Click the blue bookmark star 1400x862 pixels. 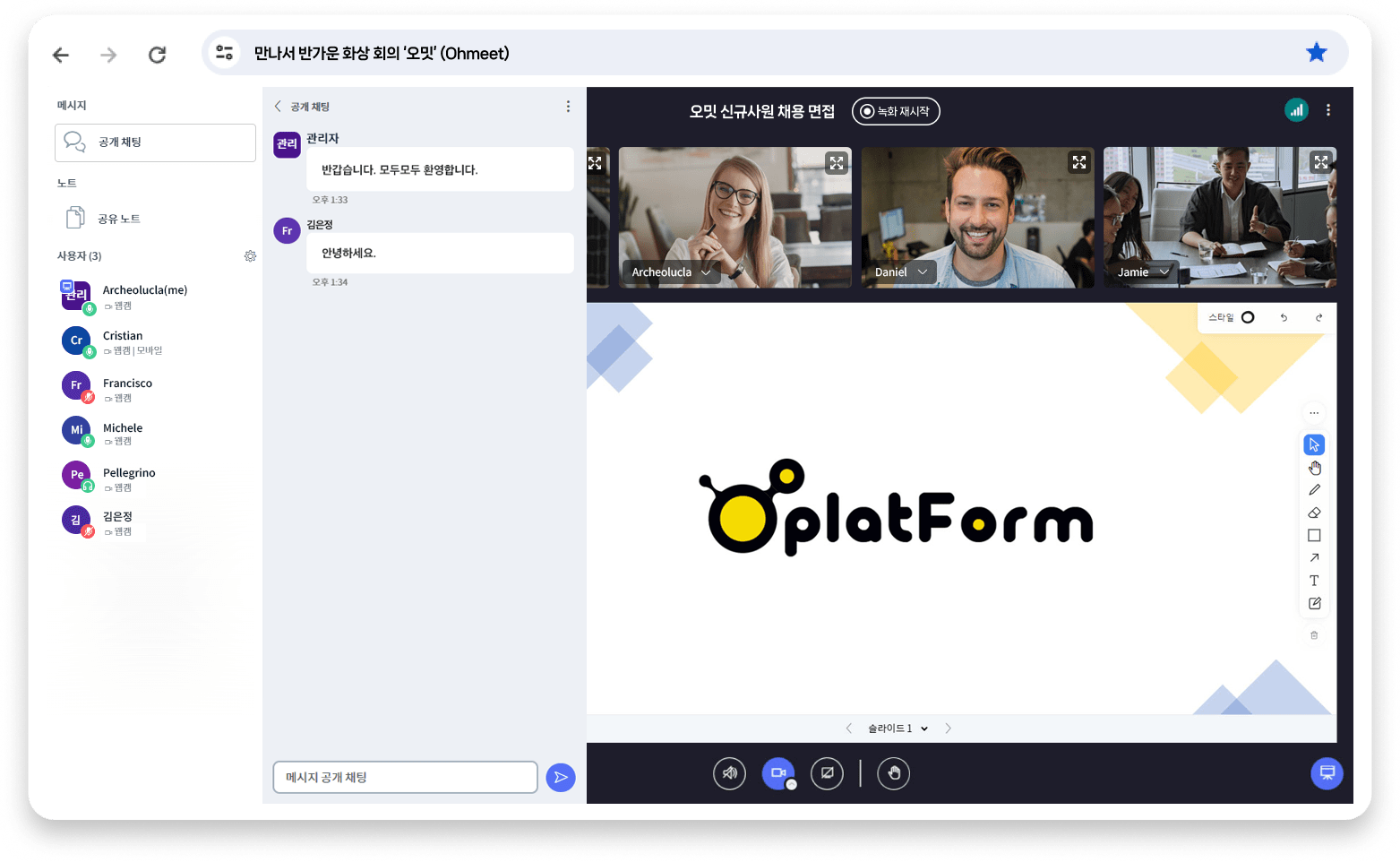click(1316, 53)
